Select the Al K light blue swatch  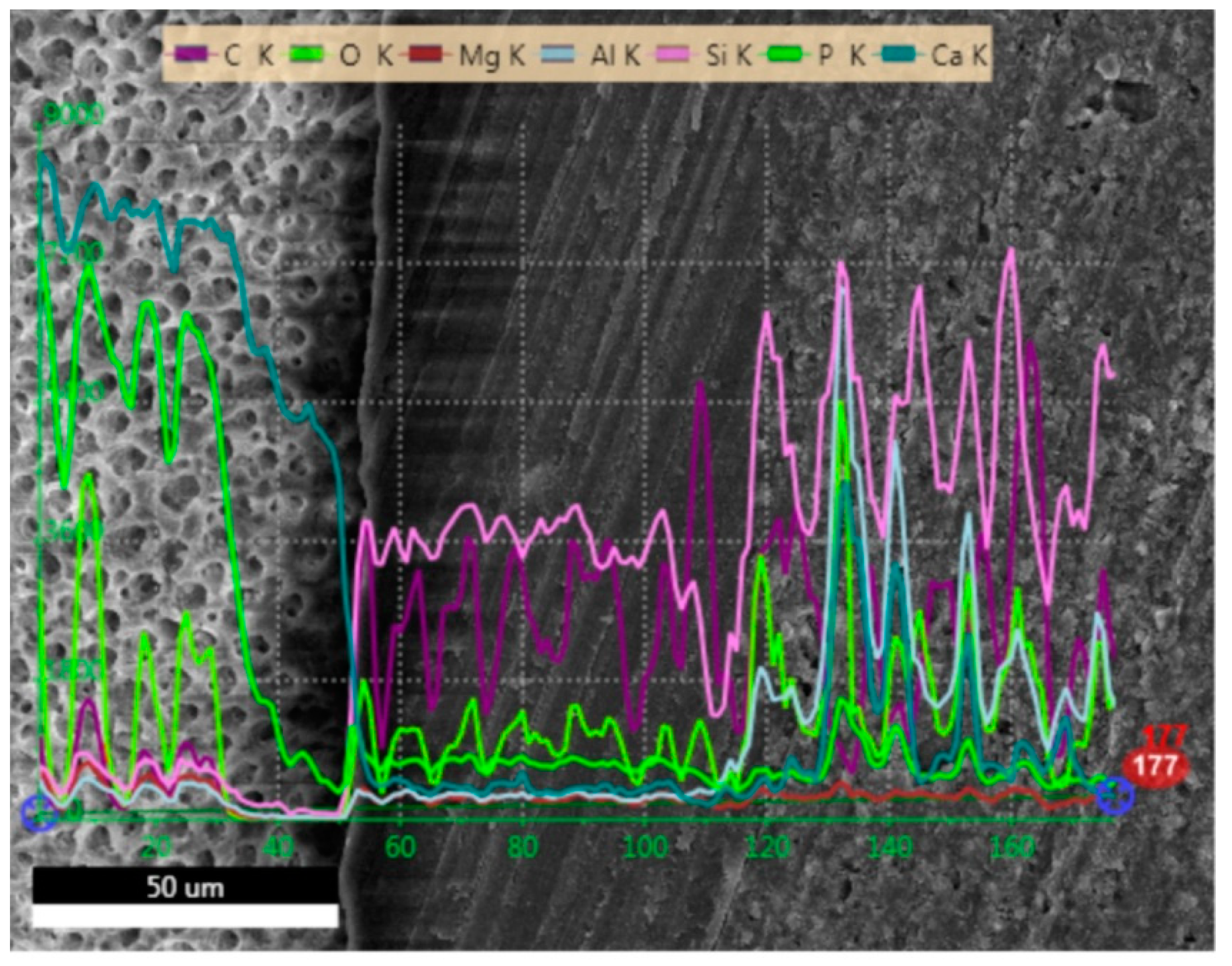[559, 55]
